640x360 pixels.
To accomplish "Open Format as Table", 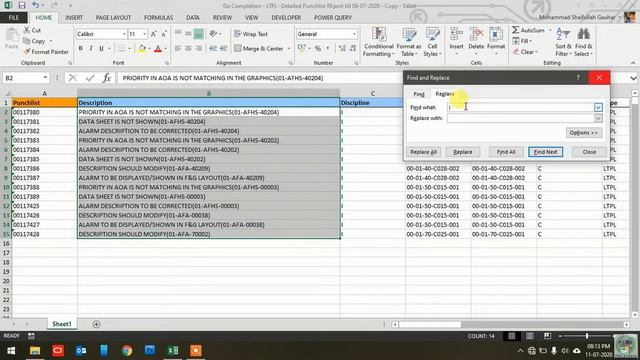I will click(409, 42).
